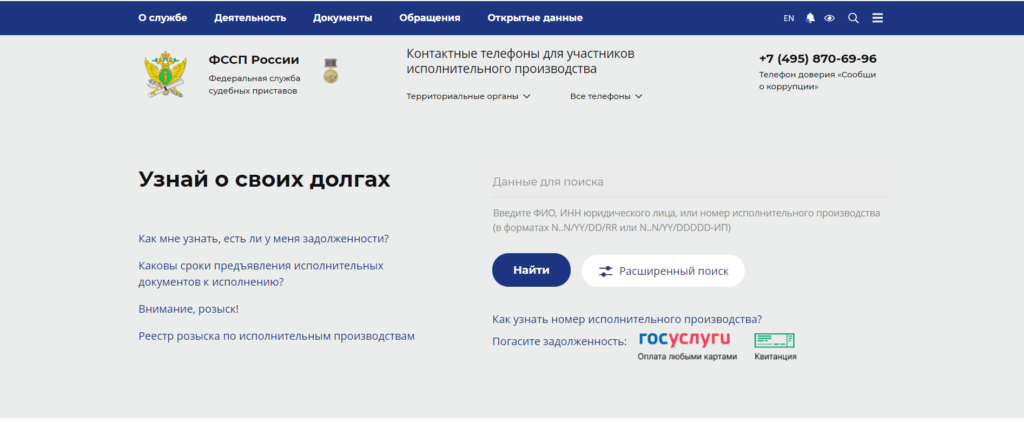This screenshot has height=422, width=1024.
Task: Expand the Территориальные органы dropdown
Action: (468, 97)
